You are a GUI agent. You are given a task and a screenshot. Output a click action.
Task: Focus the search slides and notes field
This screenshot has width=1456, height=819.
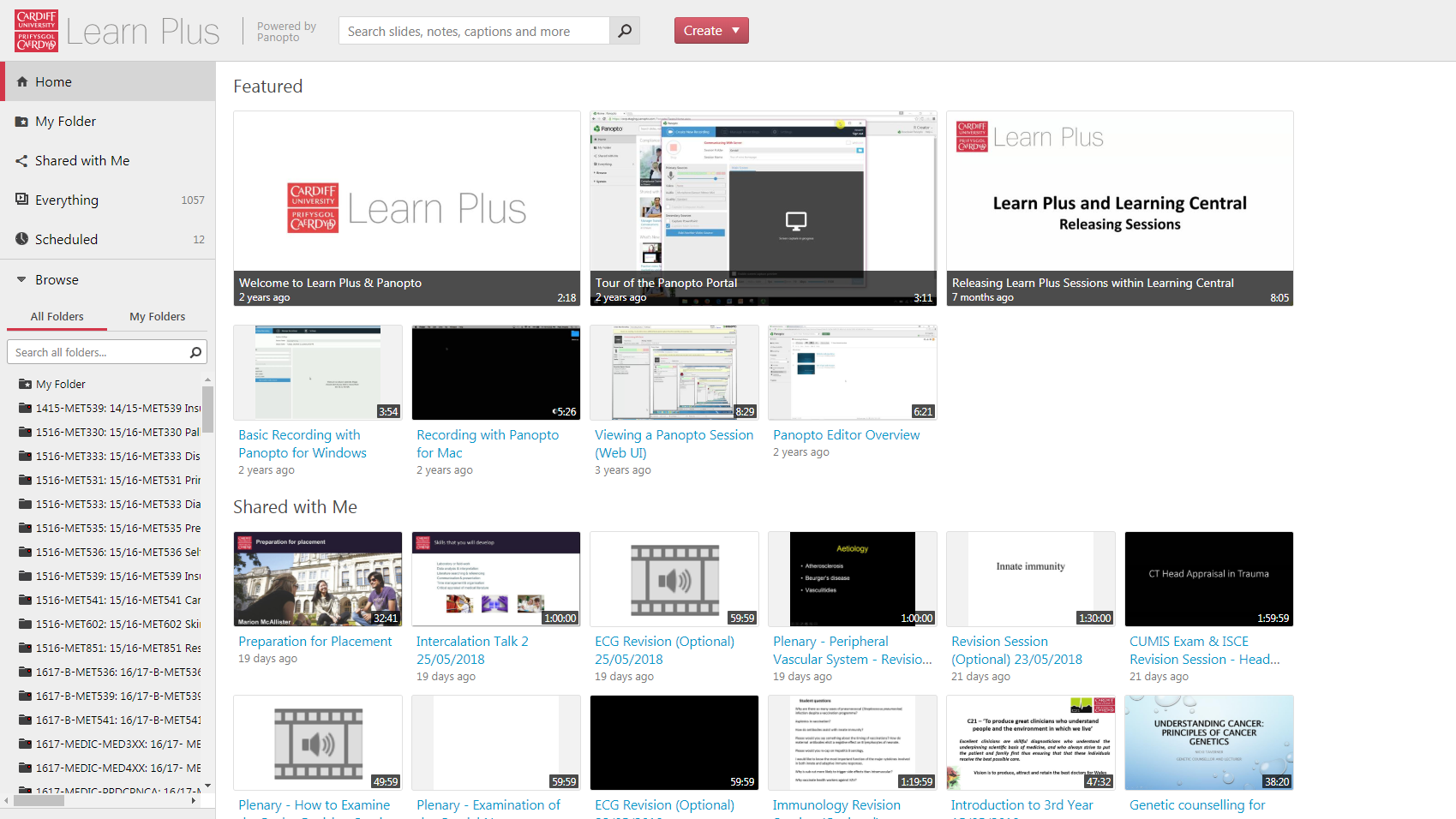pyautogui.click(x=474, y=31)
